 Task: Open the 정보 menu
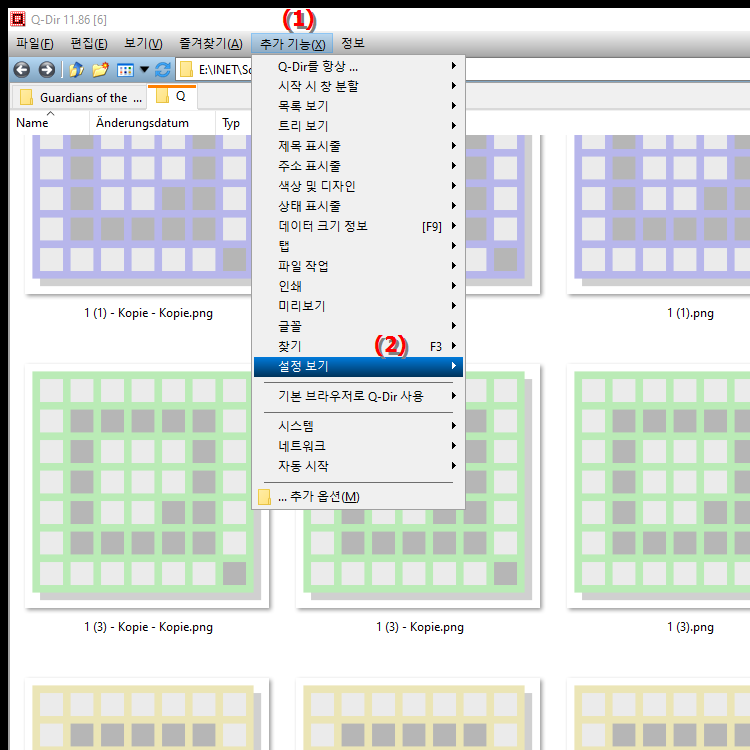point(353,44)
